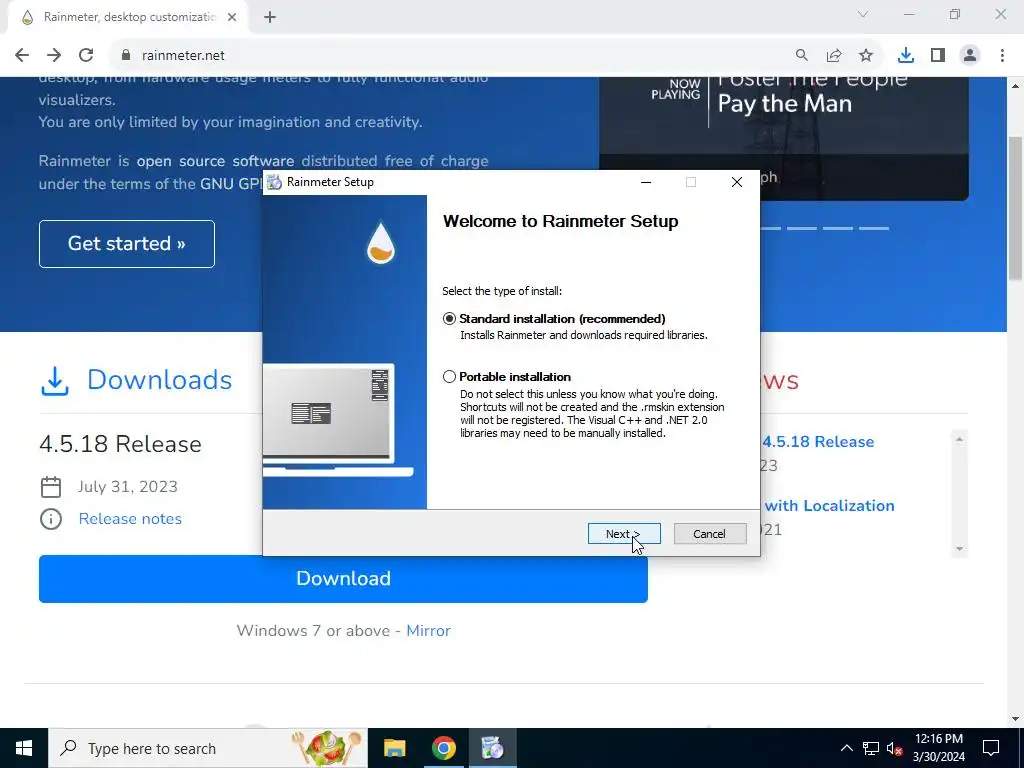This screenshot has height=768, width=1024.
Task: Close the Rainmeter Setup dialog
Action: point(737,182)
